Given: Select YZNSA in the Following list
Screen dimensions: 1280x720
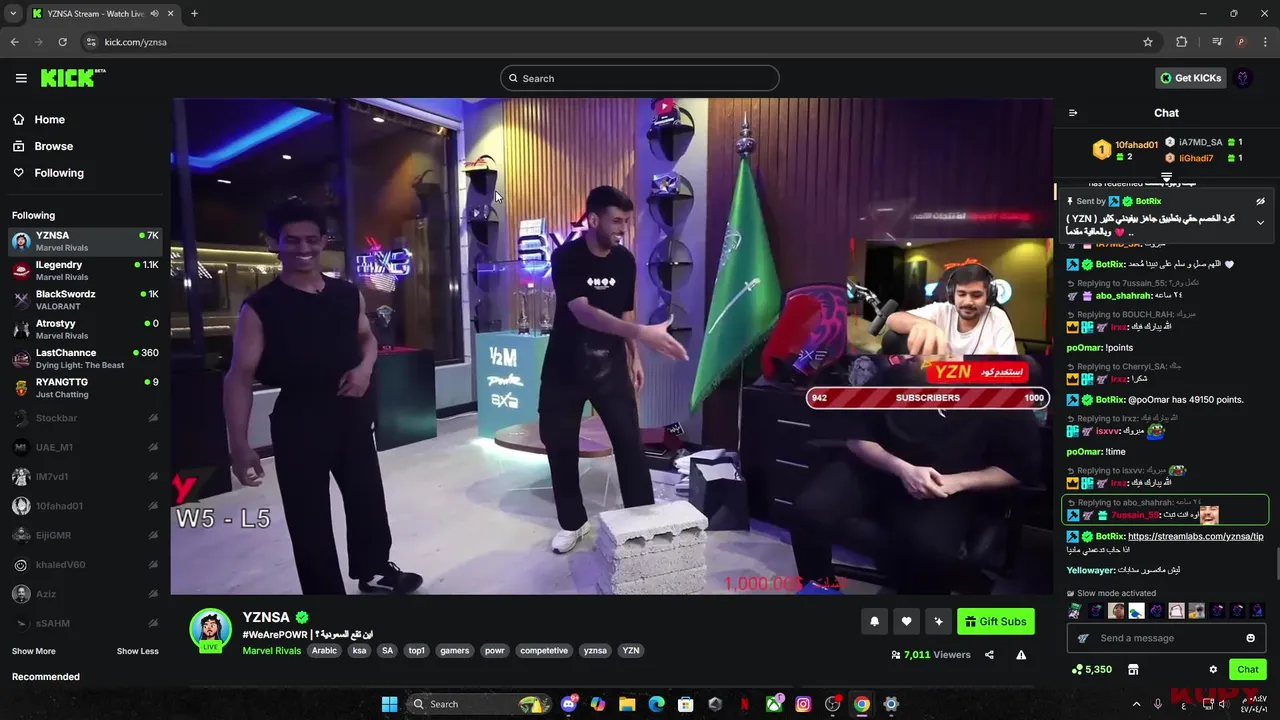Looking at the screenshot, I should (85, 241).
